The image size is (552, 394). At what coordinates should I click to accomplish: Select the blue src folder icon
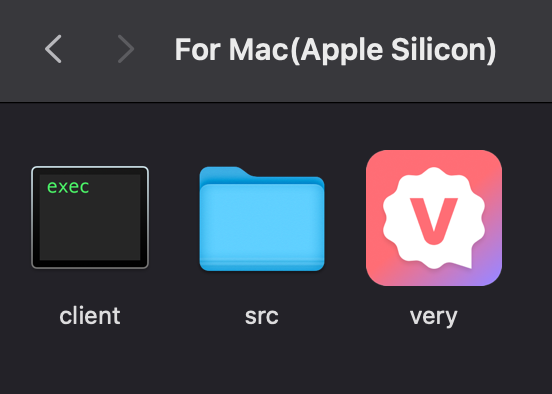262,219
